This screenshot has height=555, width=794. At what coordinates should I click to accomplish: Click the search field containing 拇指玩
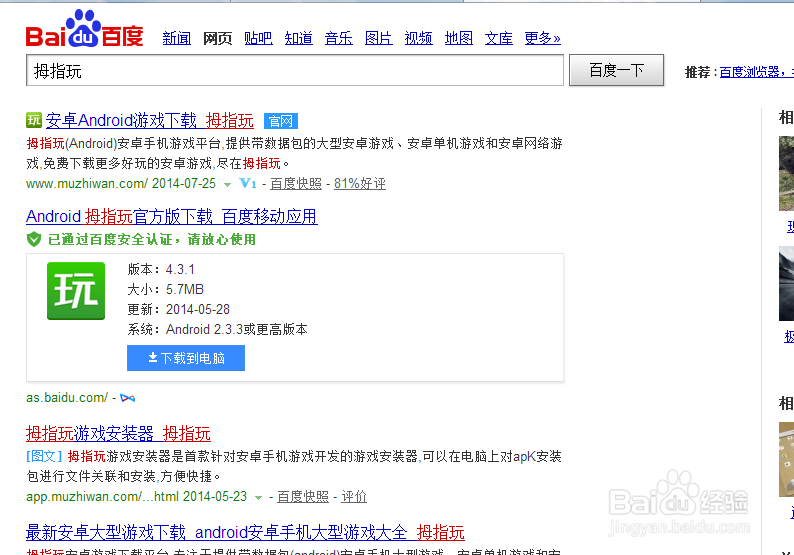click(295, 70)
